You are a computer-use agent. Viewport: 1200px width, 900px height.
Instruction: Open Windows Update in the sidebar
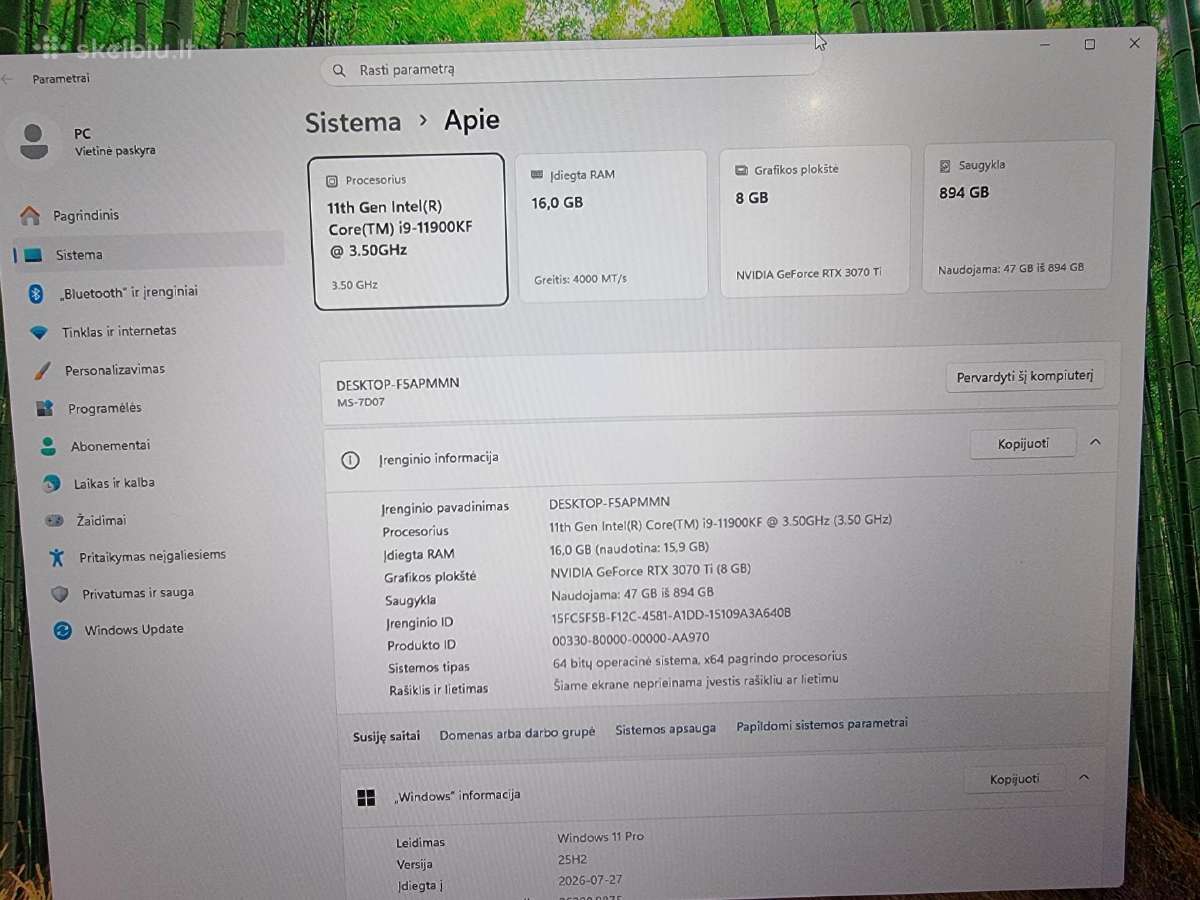pos(134,630)
